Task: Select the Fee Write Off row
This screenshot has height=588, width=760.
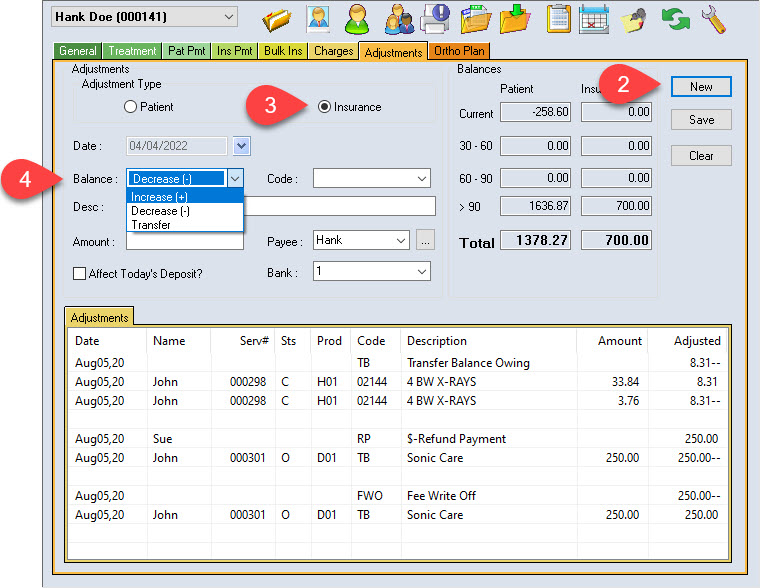Action: (397, 495)
